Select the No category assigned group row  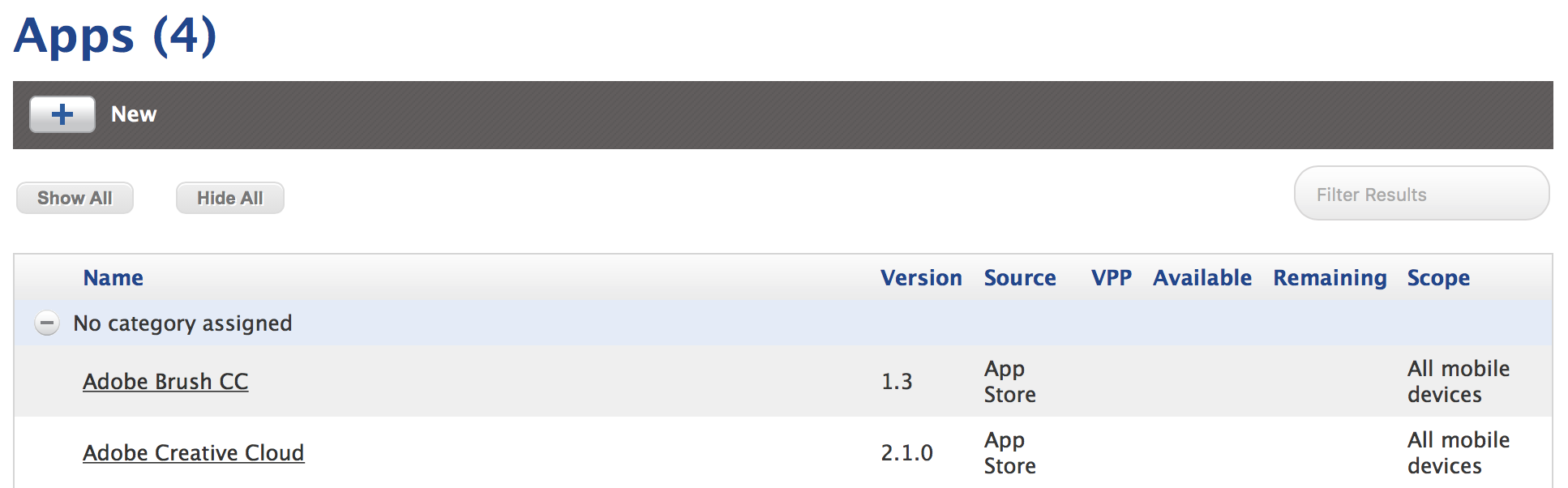(x=182, y=323)
